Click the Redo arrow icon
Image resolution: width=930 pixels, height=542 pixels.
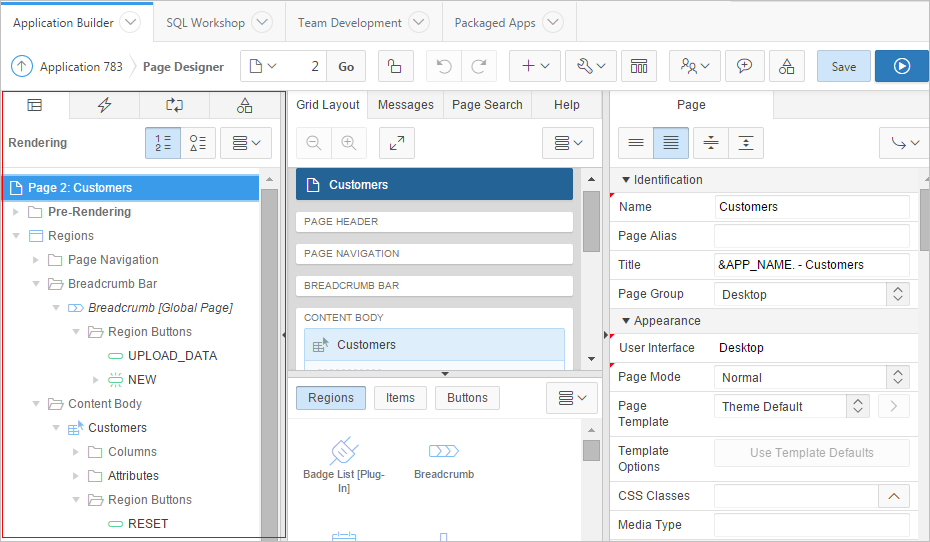click(x=479, y=66)
